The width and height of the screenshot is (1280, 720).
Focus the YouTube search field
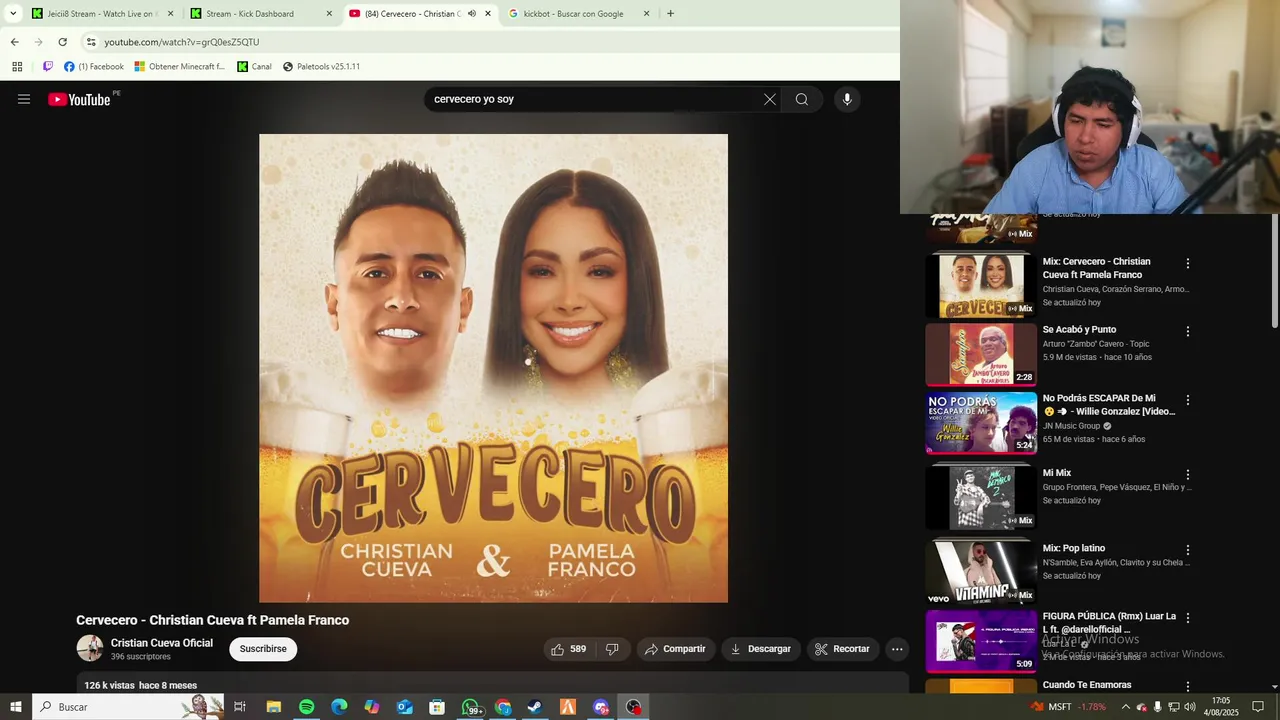(x=595, y=99)
